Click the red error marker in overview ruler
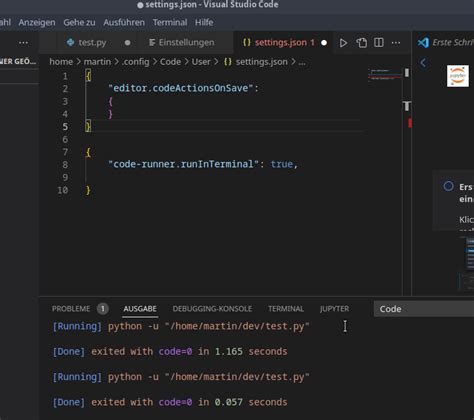Image resolution: width=474 pixels, height=420 pixels. (410, 123)
